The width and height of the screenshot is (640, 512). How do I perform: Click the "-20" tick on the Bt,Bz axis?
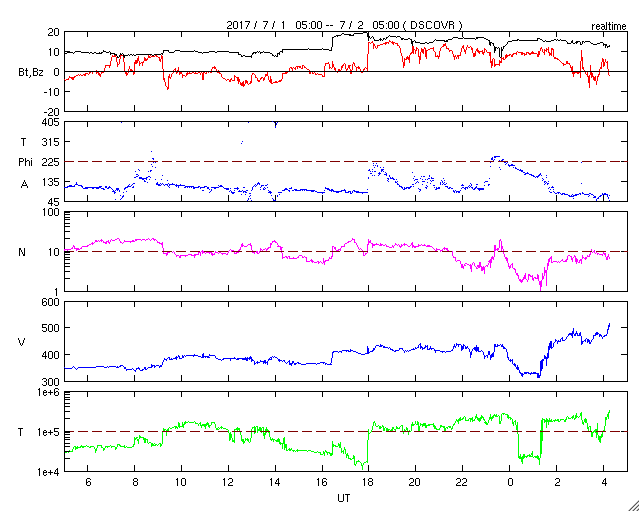click(x=53, y=111)
